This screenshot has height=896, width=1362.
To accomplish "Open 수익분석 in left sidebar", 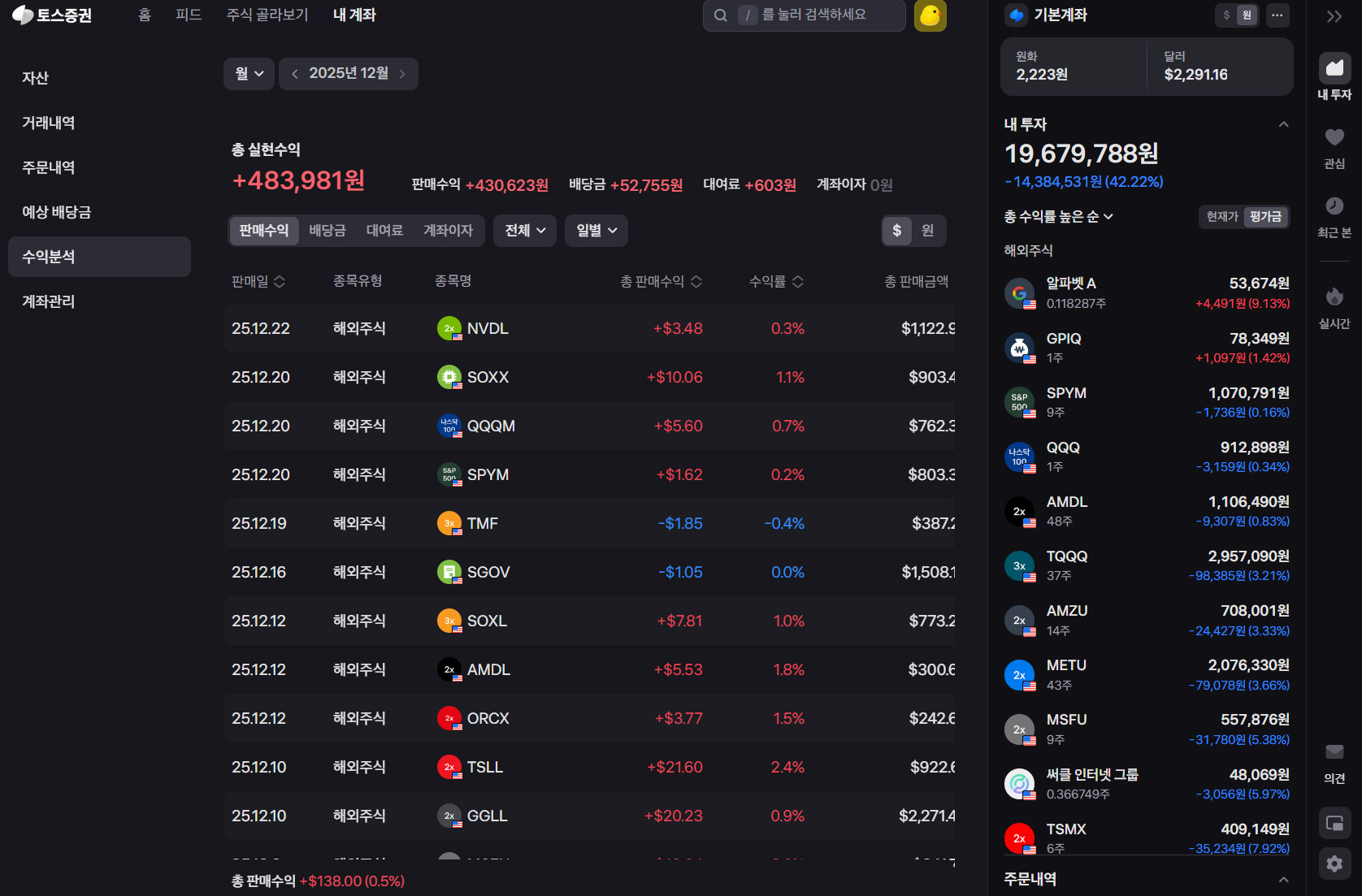I will pos(99,257).
